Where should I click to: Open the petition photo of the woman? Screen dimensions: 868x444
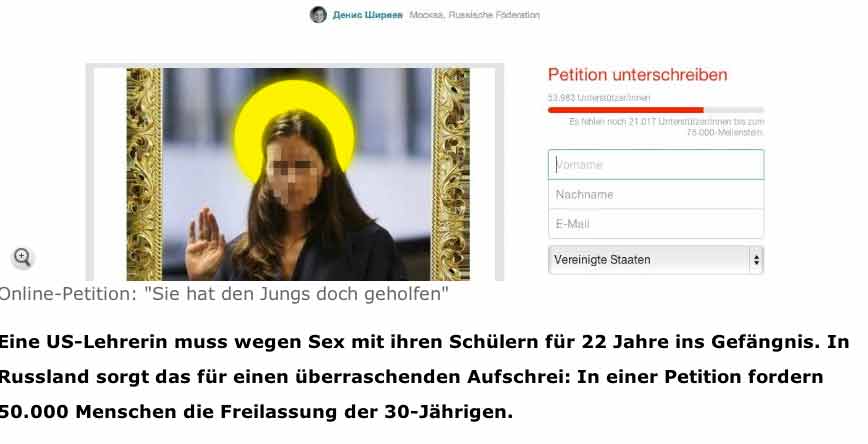click(x=297, y=174)
